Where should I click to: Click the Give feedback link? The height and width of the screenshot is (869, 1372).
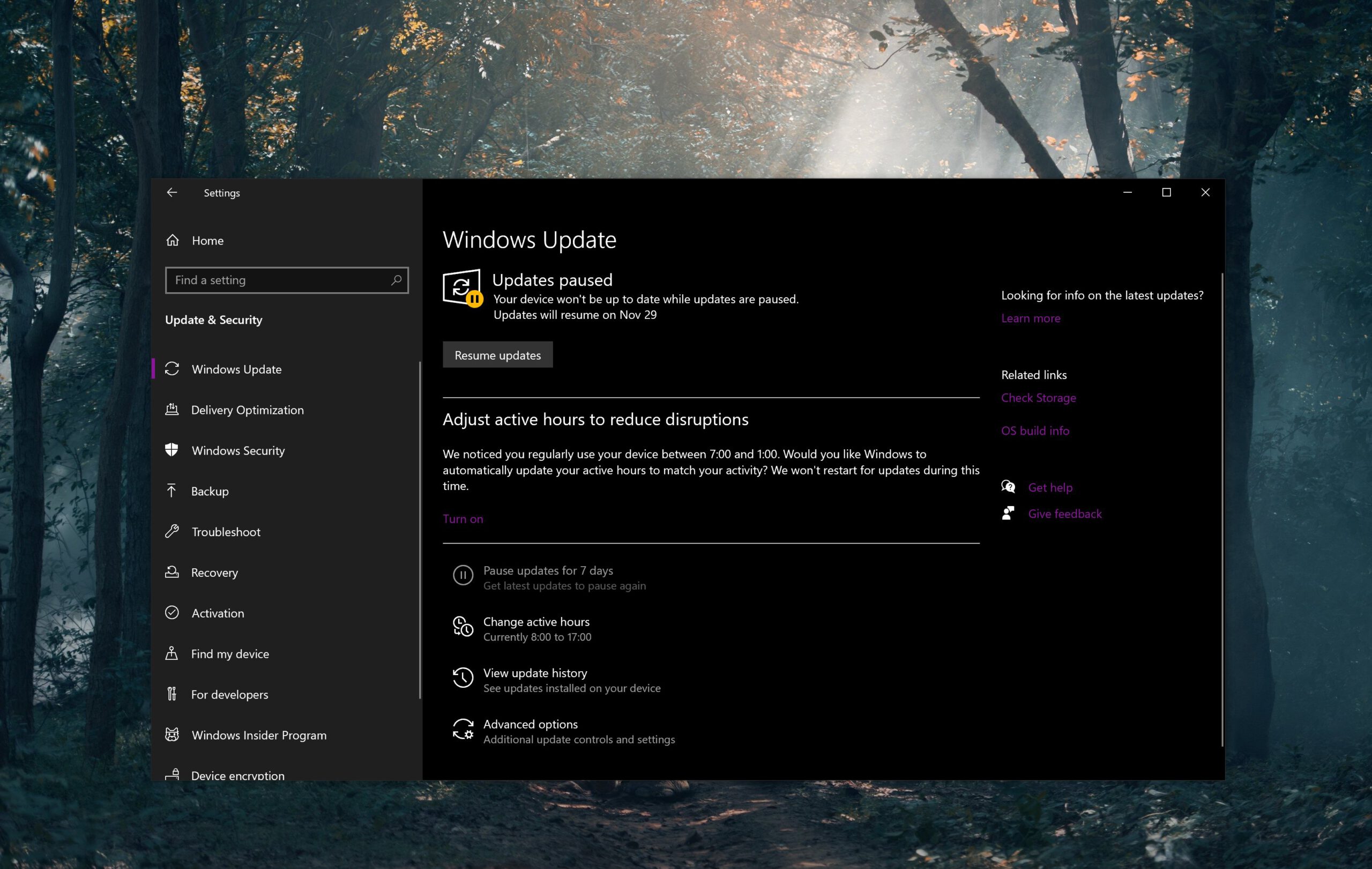(x=1064, y=514)
